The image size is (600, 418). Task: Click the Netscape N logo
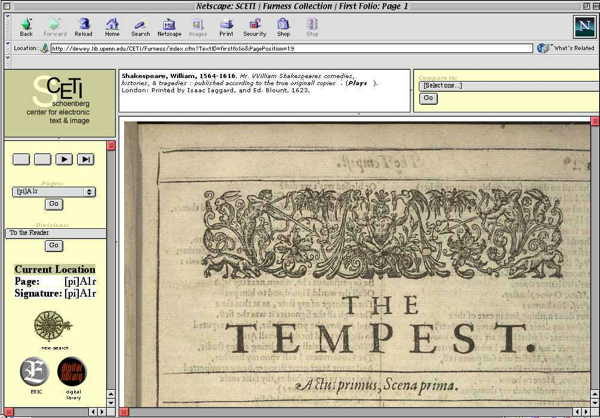tap(585, 26)
